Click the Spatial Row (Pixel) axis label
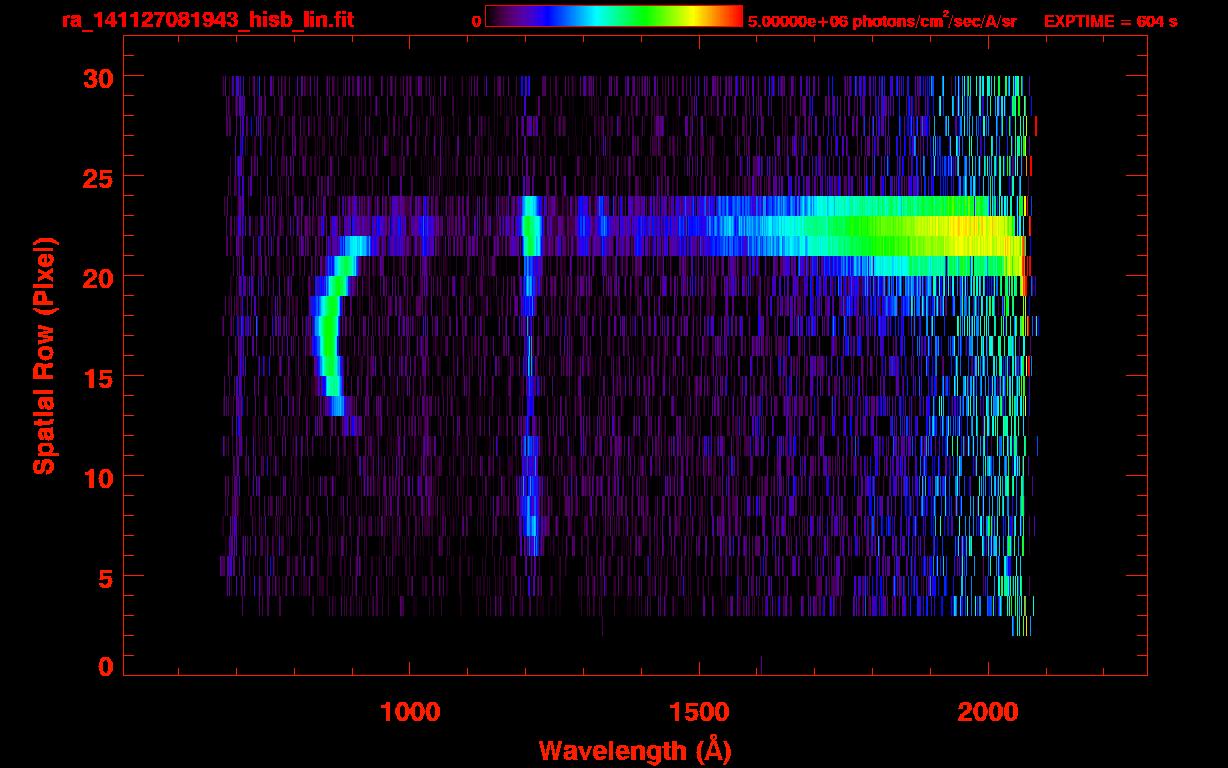Image resolution: width=1228 pixels, height=768 pixels. pyautogui.click(x=44, y=355)
